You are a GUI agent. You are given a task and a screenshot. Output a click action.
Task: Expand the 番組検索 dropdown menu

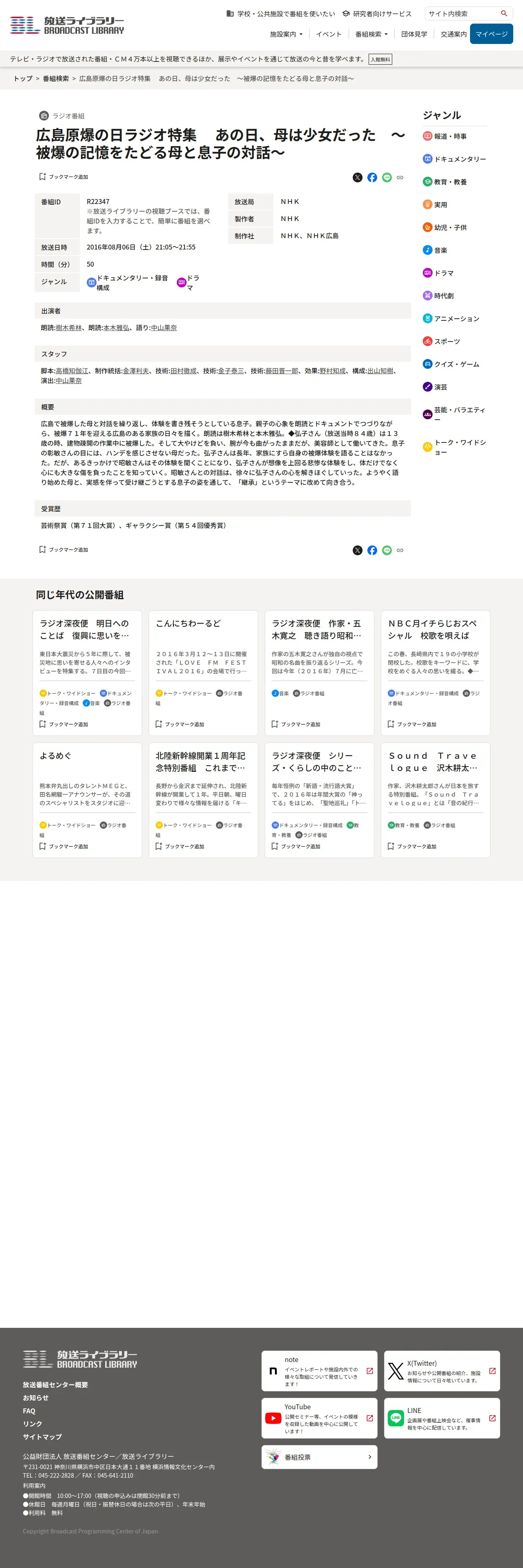[371, 34]
